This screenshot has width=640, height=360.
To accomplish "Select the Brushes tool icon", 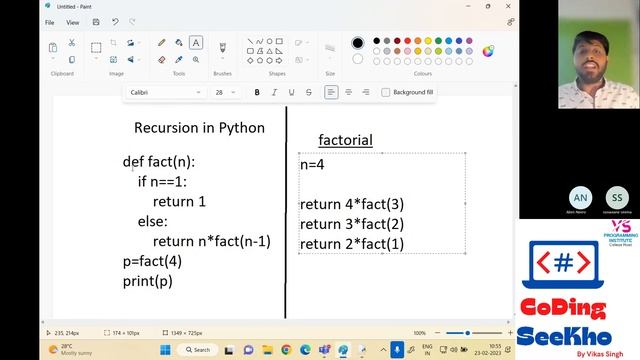I will point(222,48).
